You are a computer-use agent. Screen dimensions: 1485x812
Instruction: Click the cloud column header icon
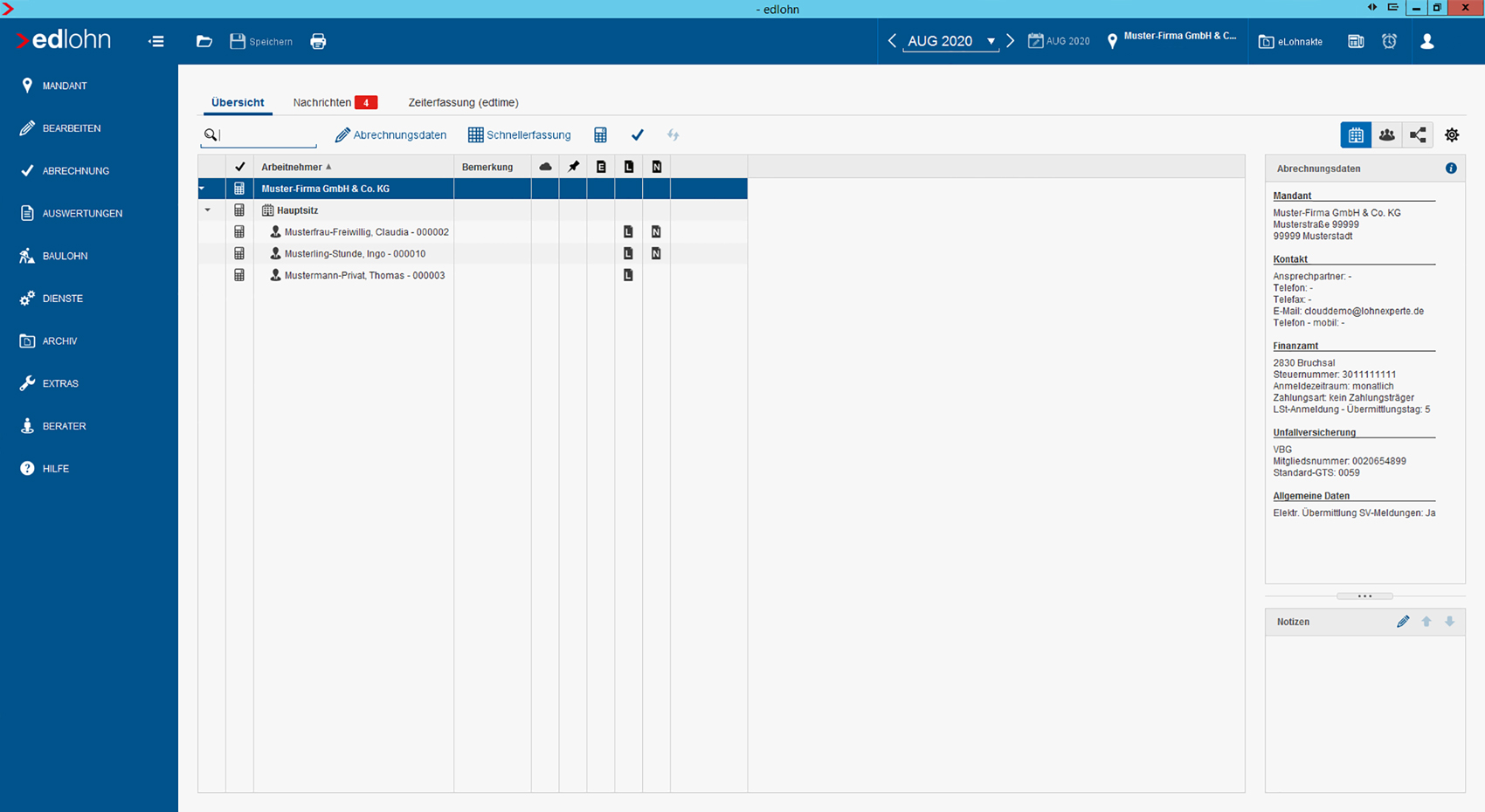click(545, 167)
